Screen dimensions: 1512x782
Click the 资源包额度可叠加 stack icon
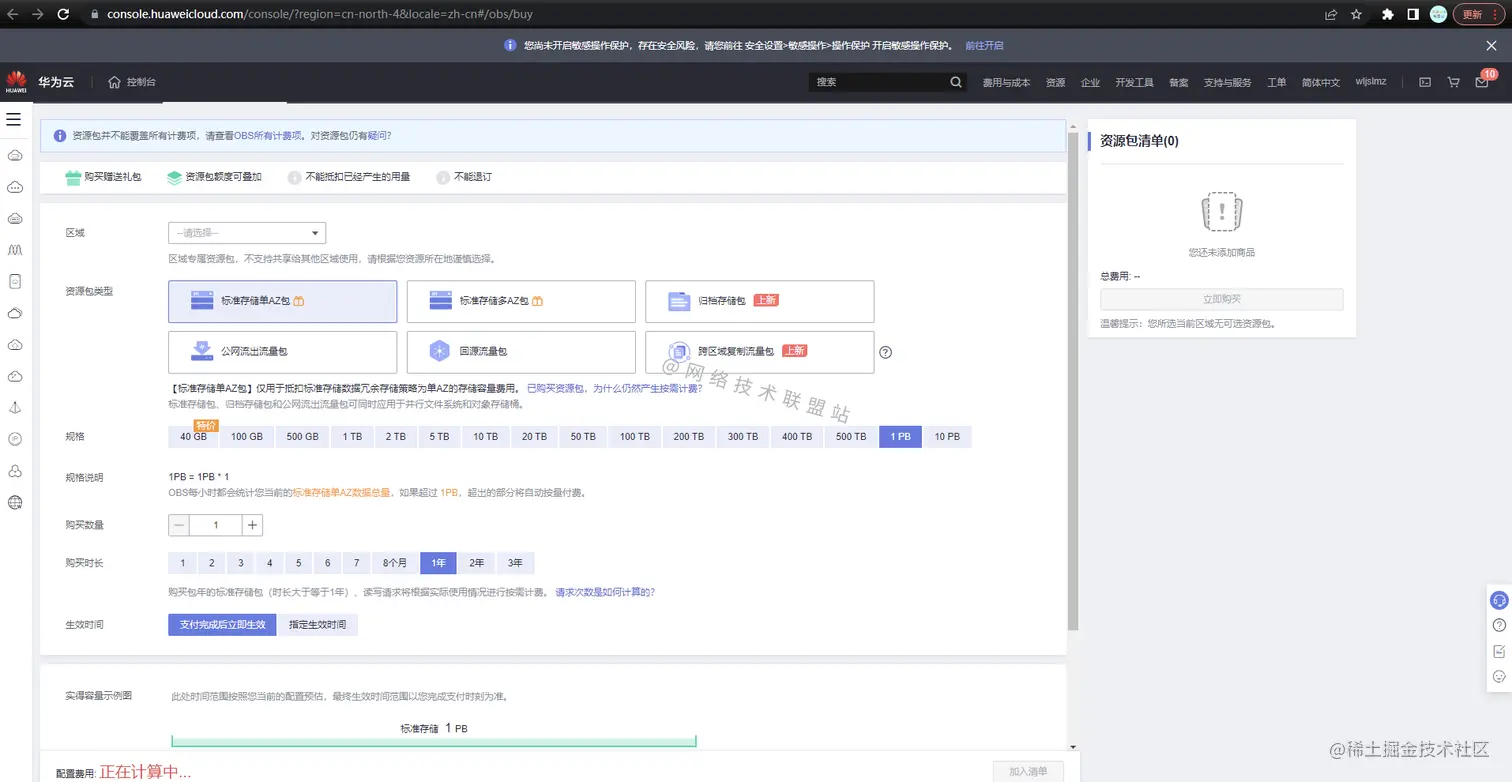174,177
